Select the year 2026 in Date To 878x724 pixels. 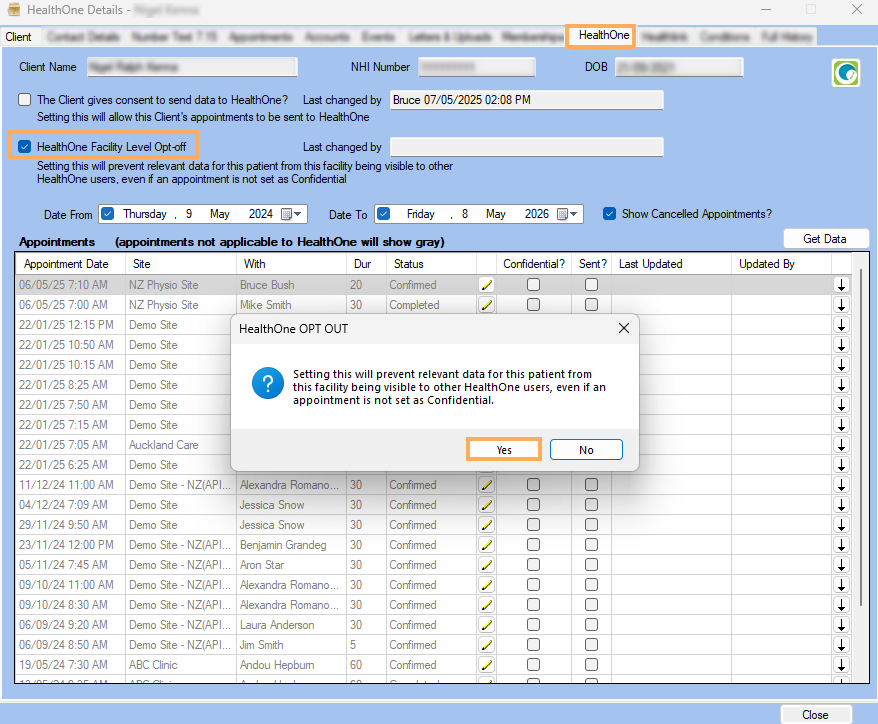click(x=536, y=214)
